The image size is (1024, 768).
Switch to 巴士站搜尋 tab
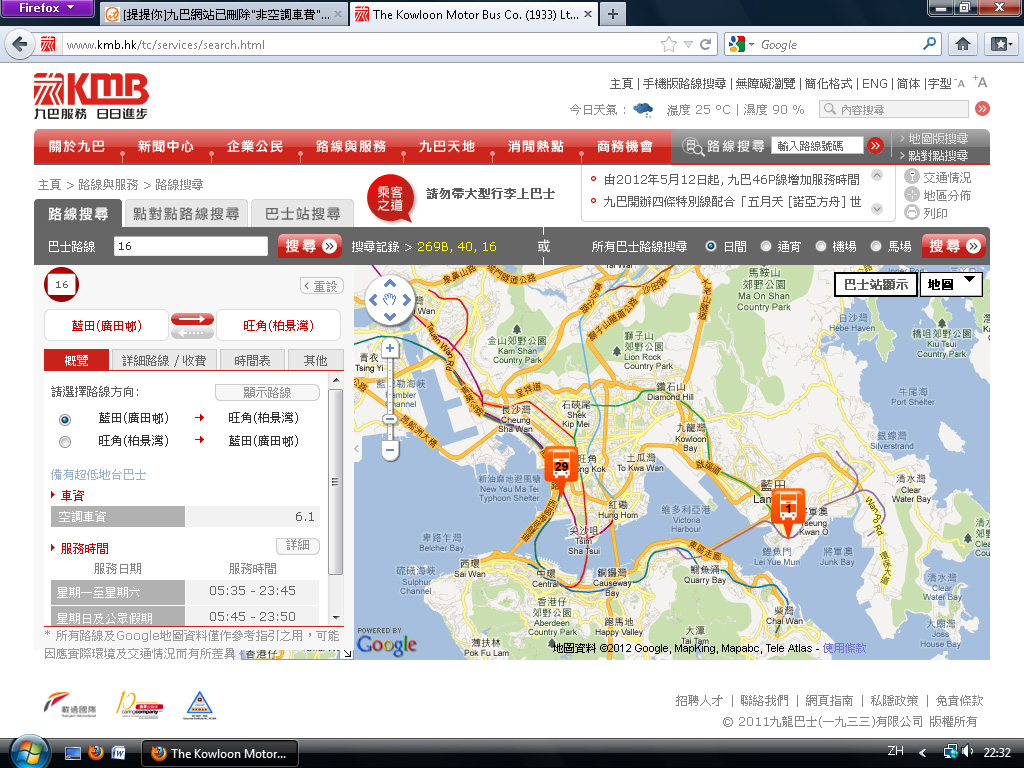[x=302, y=214]
